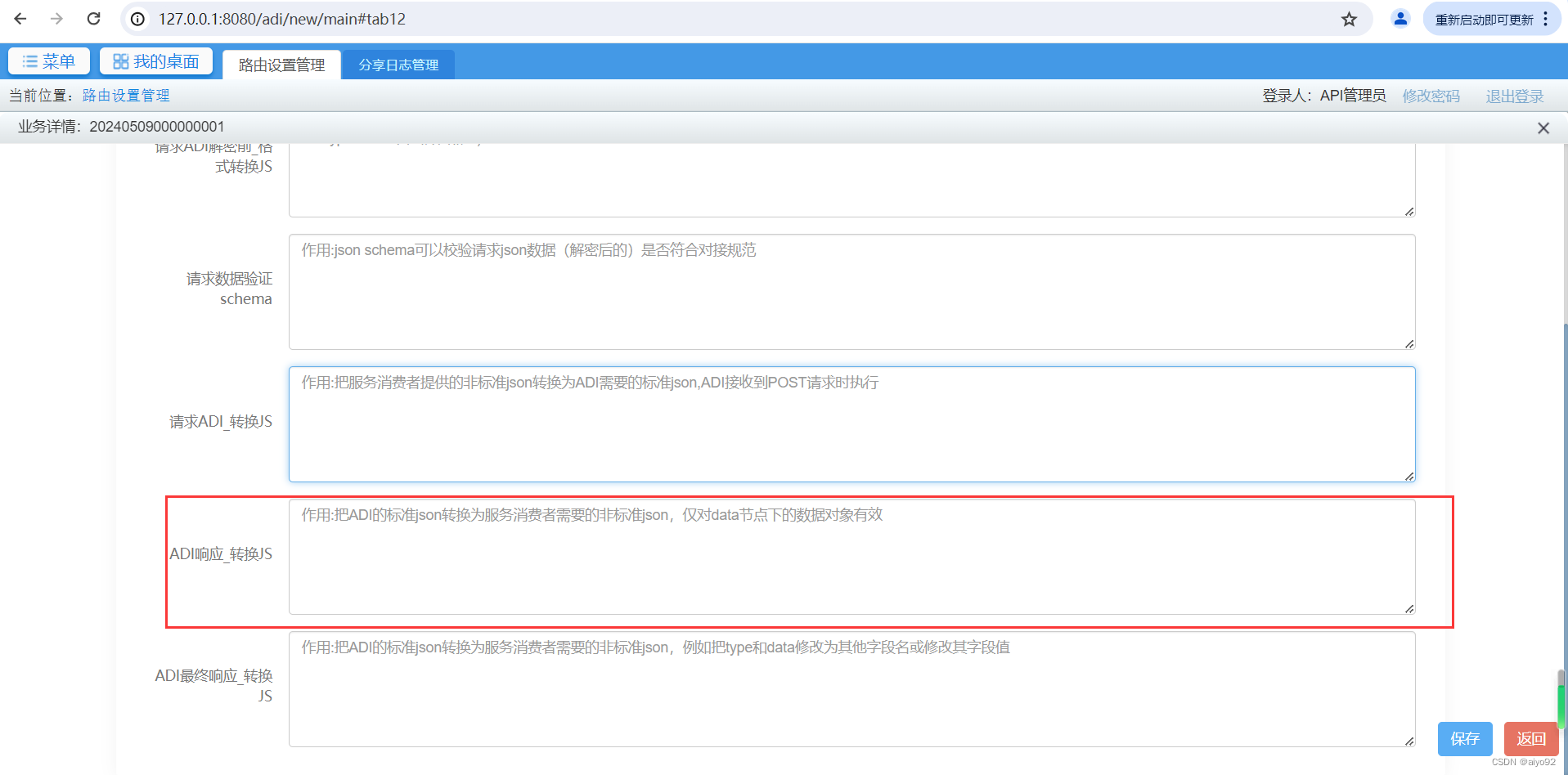Click the 返回 return button
This screenshot has height=775, width=1568.
tap(1531, 739)
